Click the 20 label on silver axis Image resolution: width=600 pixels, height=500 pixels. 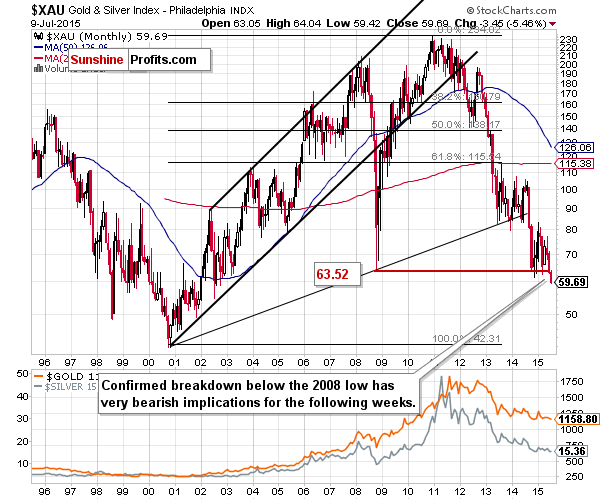23,442
